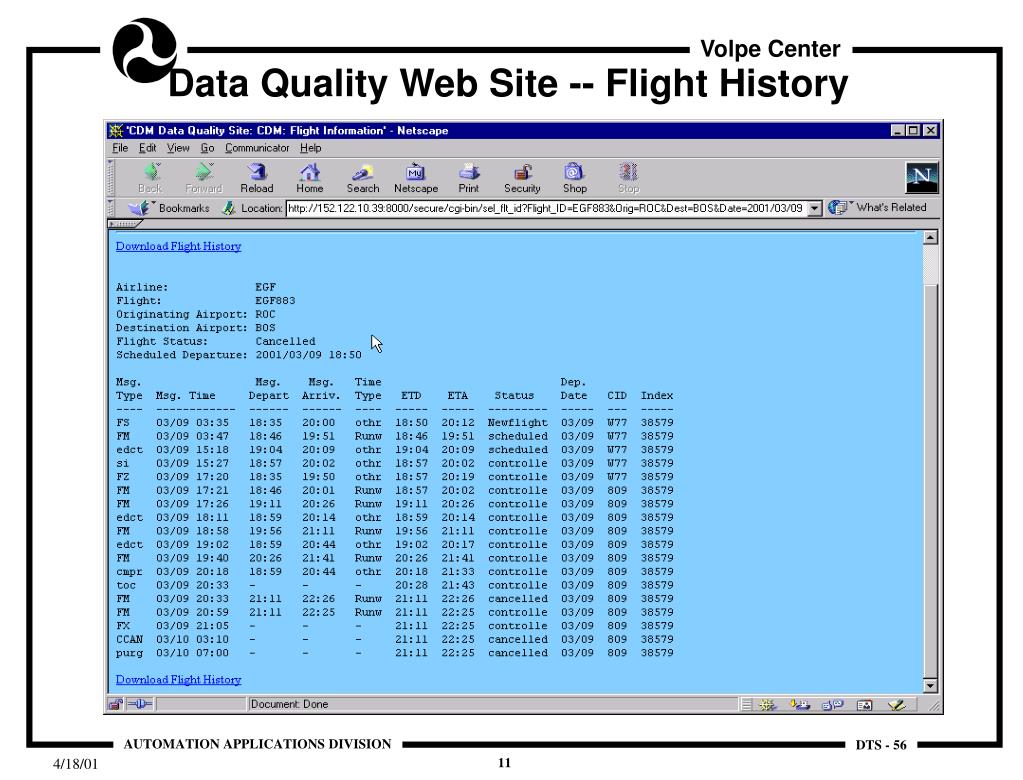1023x780 pixels.
Task: Click 'toc' message type cell
Action: (x=126, y=585)
